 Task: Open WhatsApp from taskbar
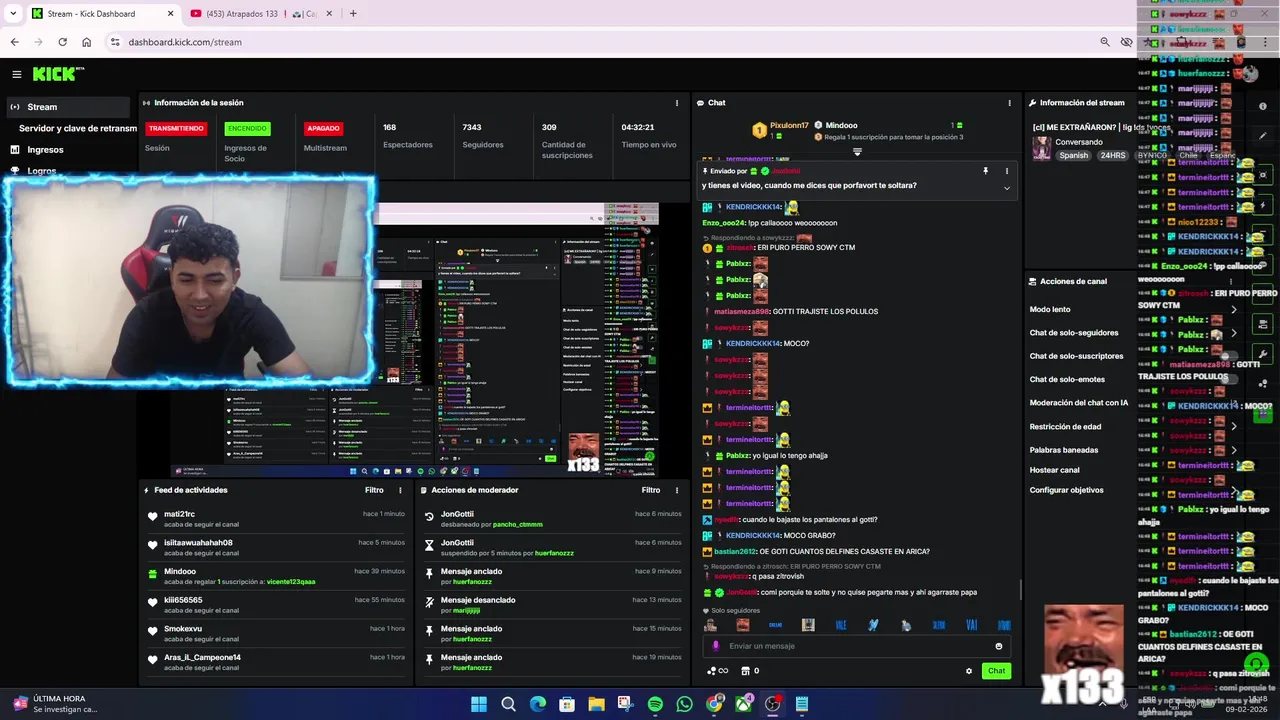pos(684,704)
